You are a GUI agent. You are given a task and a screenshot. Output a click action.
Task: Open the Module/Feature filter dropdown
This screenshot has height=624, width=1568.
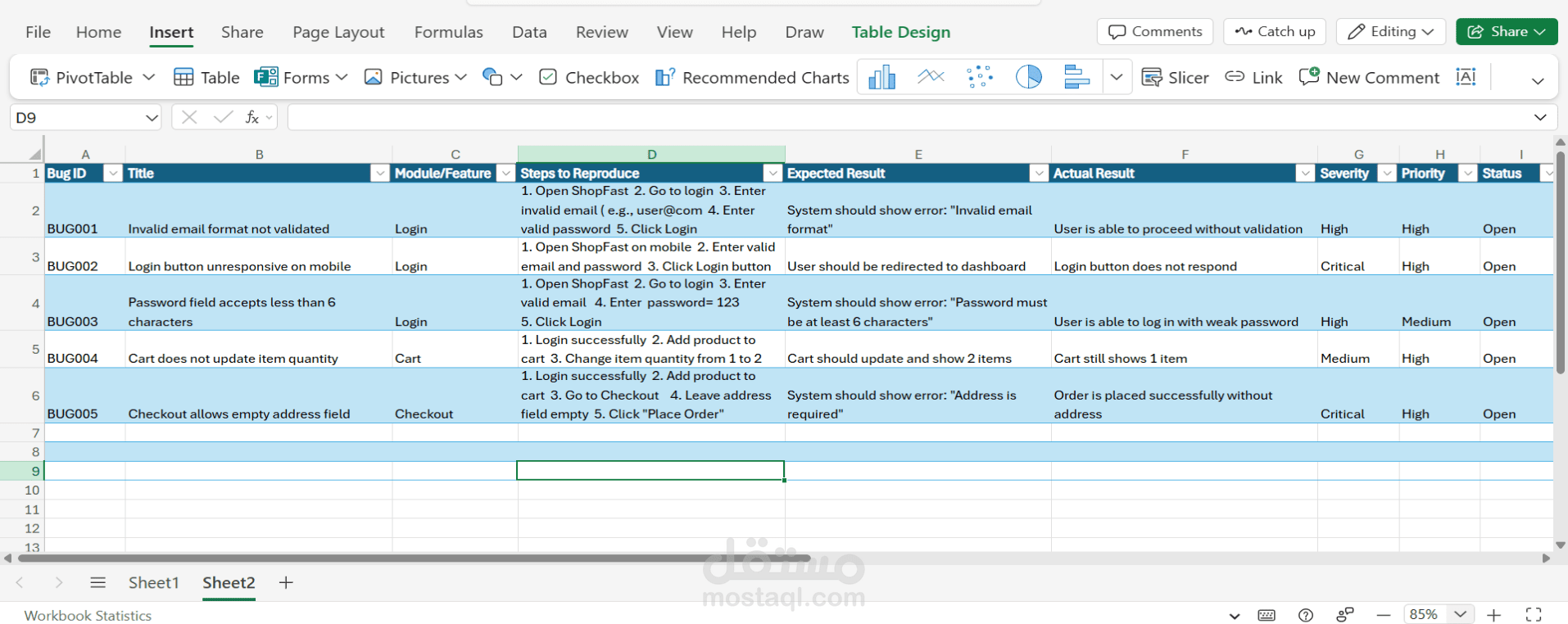(x=506, y=173)
